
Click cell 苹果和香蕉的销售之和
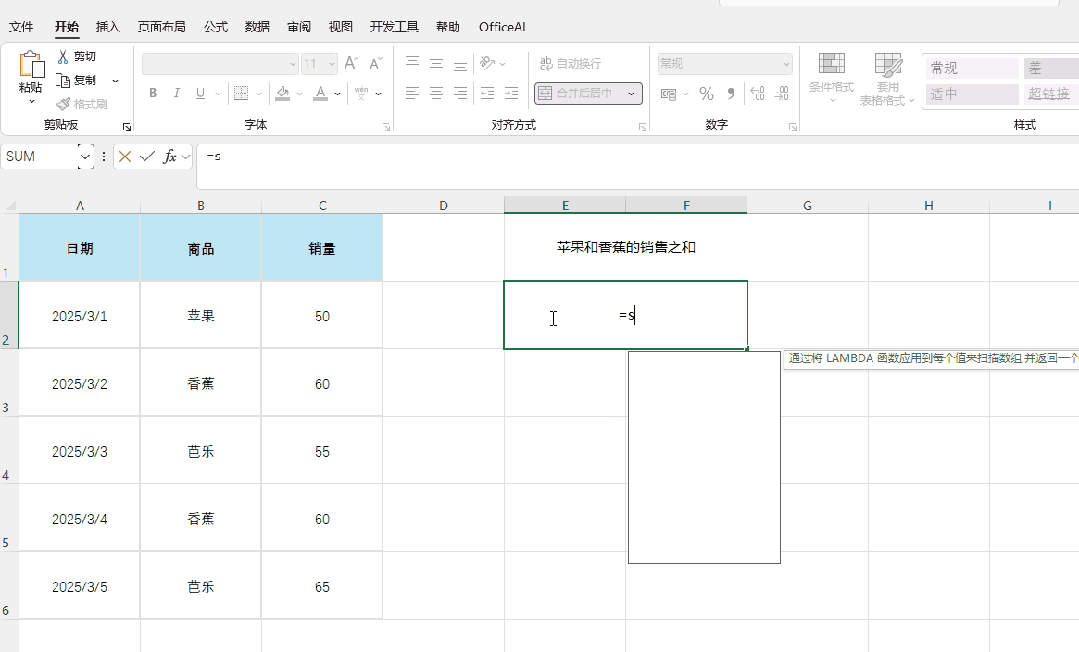tap(626, 247)
